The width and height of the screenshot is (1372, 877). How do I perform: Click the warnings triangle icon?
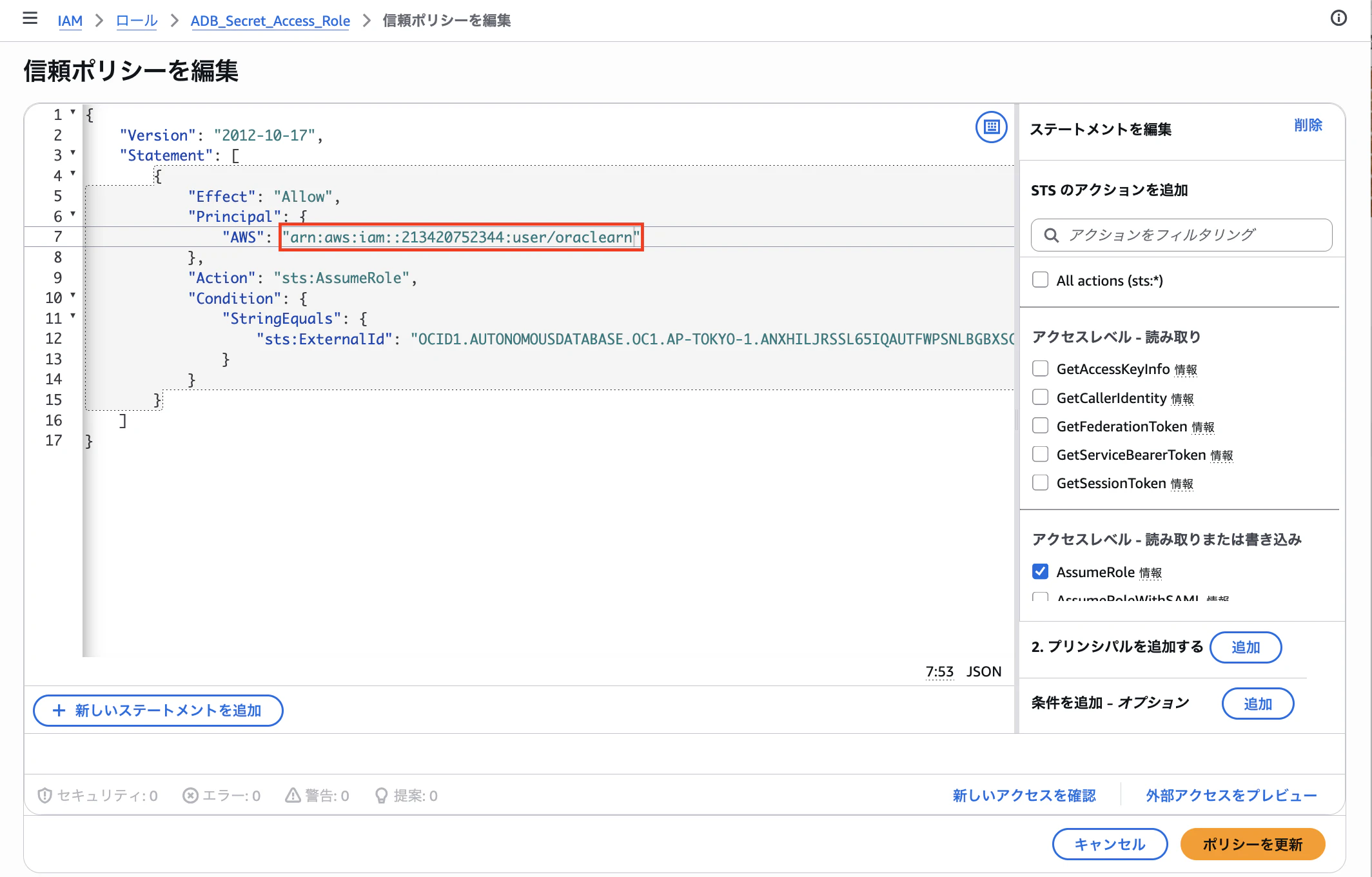click(x=293, y=795)
